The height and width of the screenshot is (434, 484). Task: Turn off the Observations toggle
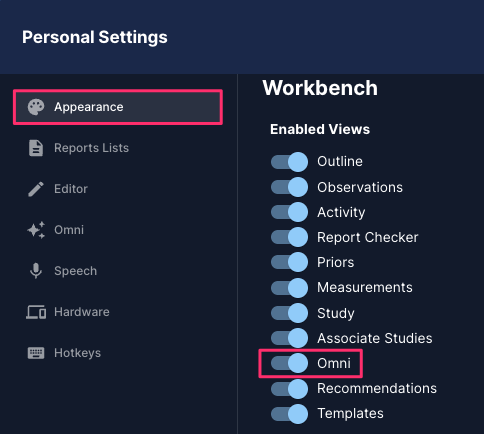(x=289, y=187)
